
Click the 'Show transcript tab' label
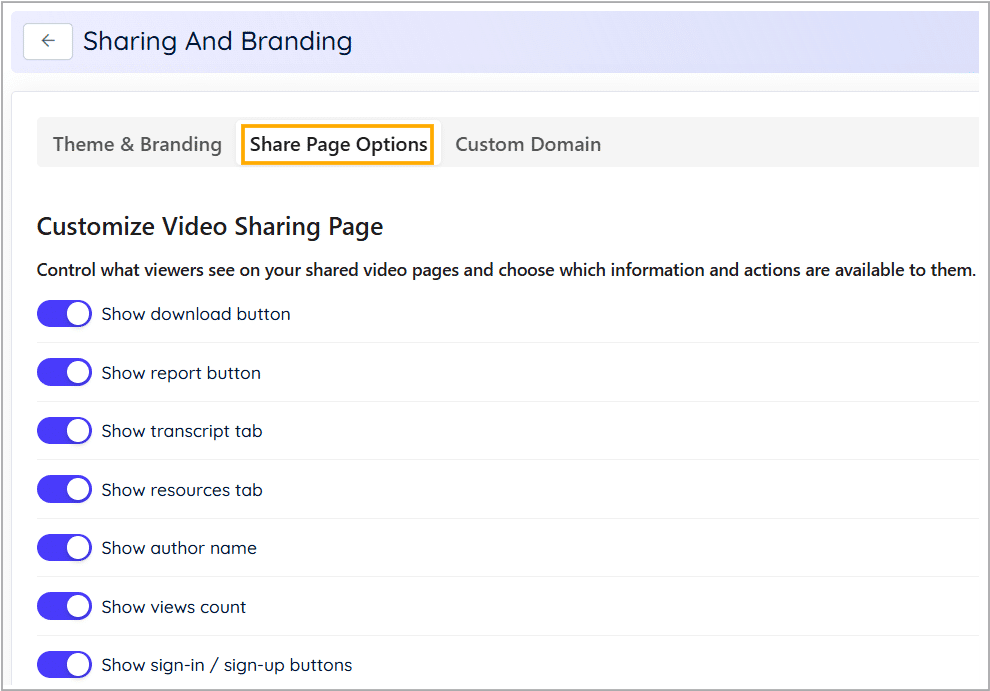(182, 431)
